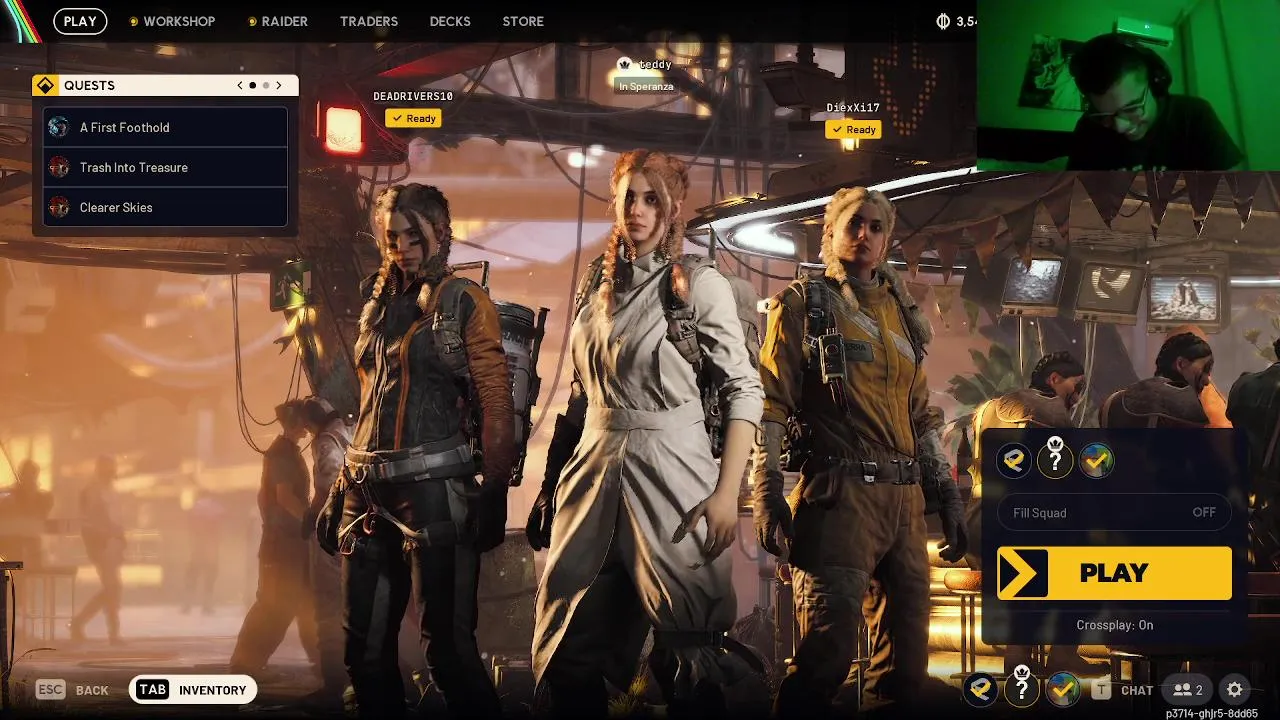1280x720 pixels.
Task: Open the TRADERS tab
Action: [369, 21]
